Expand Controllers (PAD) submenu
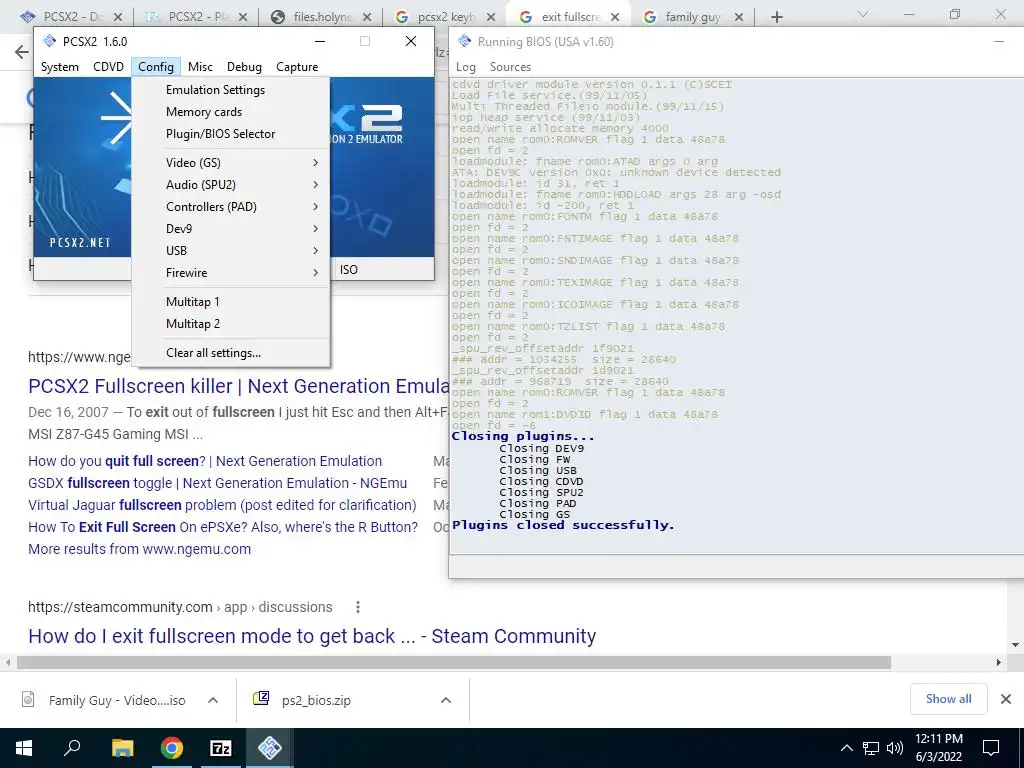This screenshot has height=768, width=1024. pyautogui.click(x=231, y=207)
